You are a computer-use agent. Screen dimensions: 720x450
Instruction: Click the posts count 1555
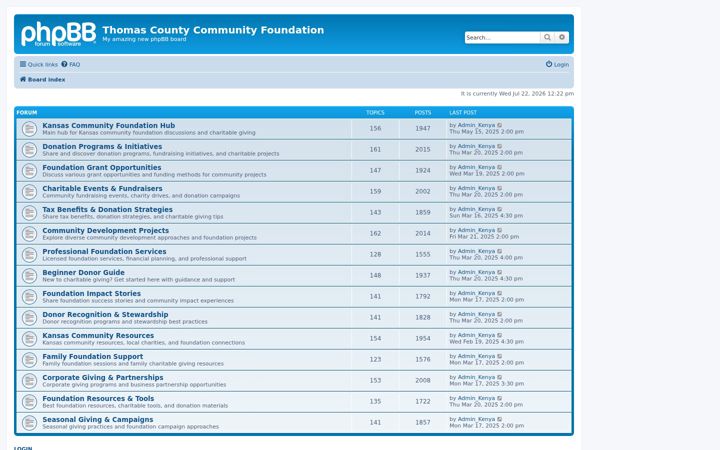(423, 254)
